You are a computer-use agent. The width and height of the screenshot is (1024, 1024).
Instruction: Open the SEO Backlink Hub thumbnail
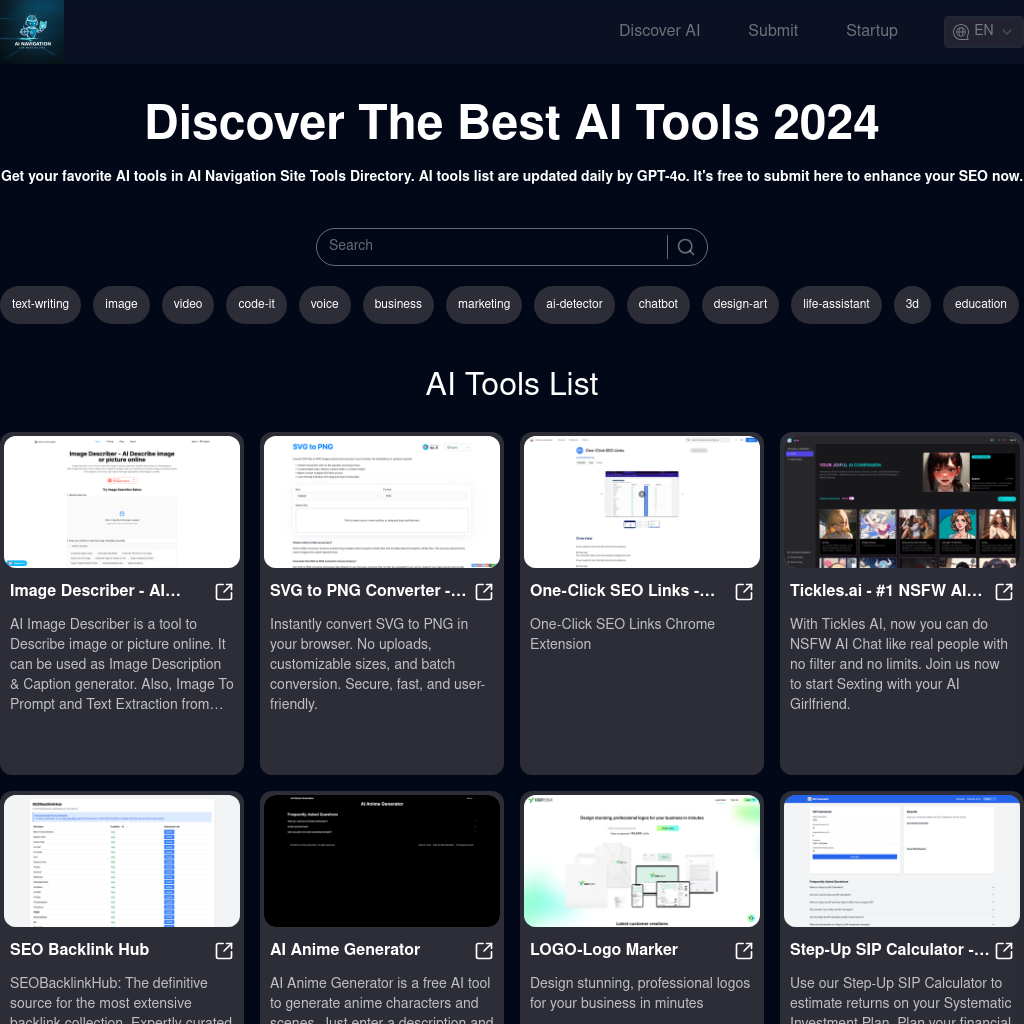coord(122,861)
